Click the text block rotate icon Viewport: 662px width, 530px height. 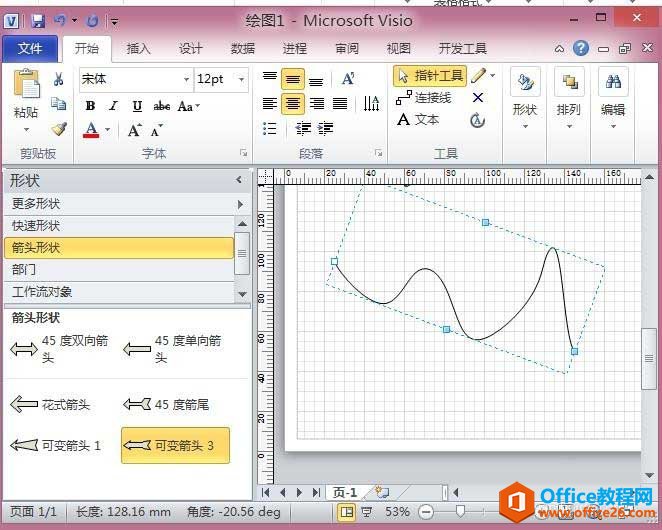click(478, 121)
